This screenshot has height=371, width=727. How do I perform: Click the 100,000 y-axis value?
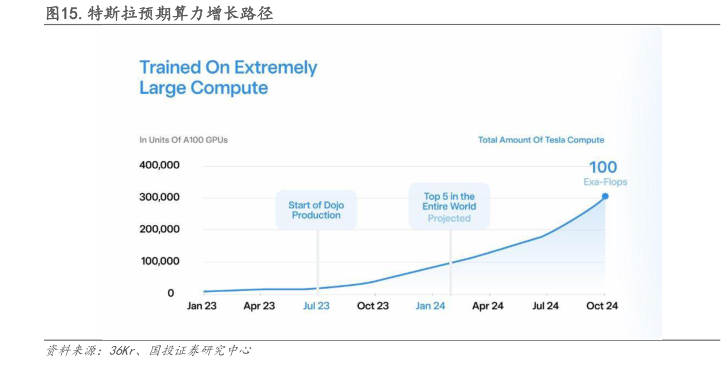[x=160, y=261]
